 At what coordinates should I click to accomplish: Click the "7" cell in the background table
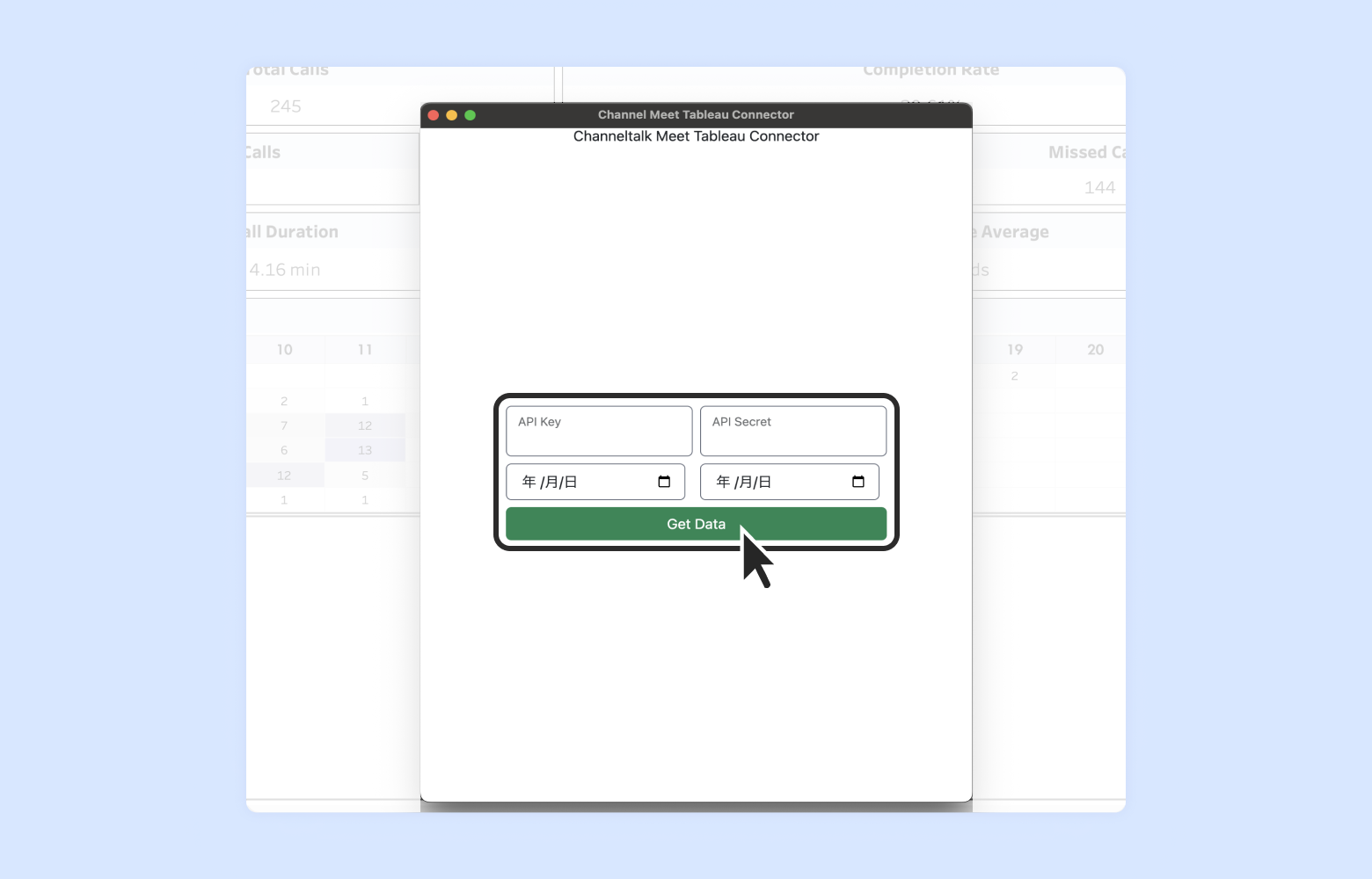coord(284,425)
